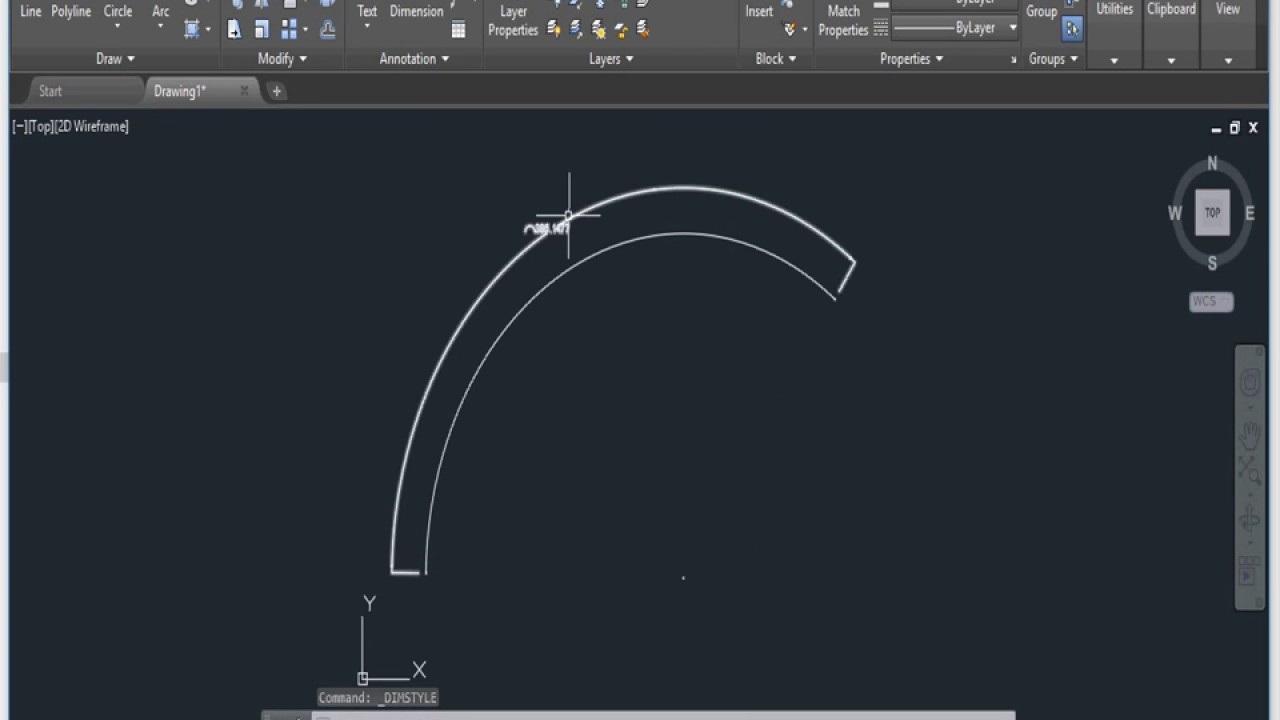1280x720 pixels.
Task: Switch to the Start tab
Action: 50,91
